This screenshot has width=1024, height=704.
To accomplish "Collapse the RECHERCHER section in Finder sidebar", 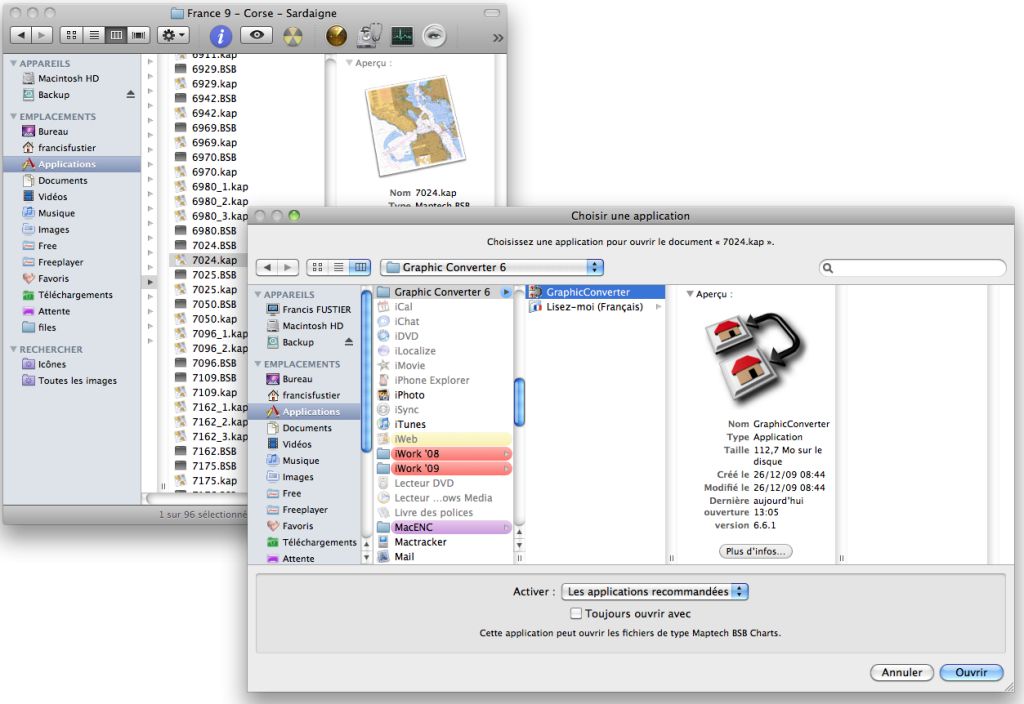I will coord(14,349).
